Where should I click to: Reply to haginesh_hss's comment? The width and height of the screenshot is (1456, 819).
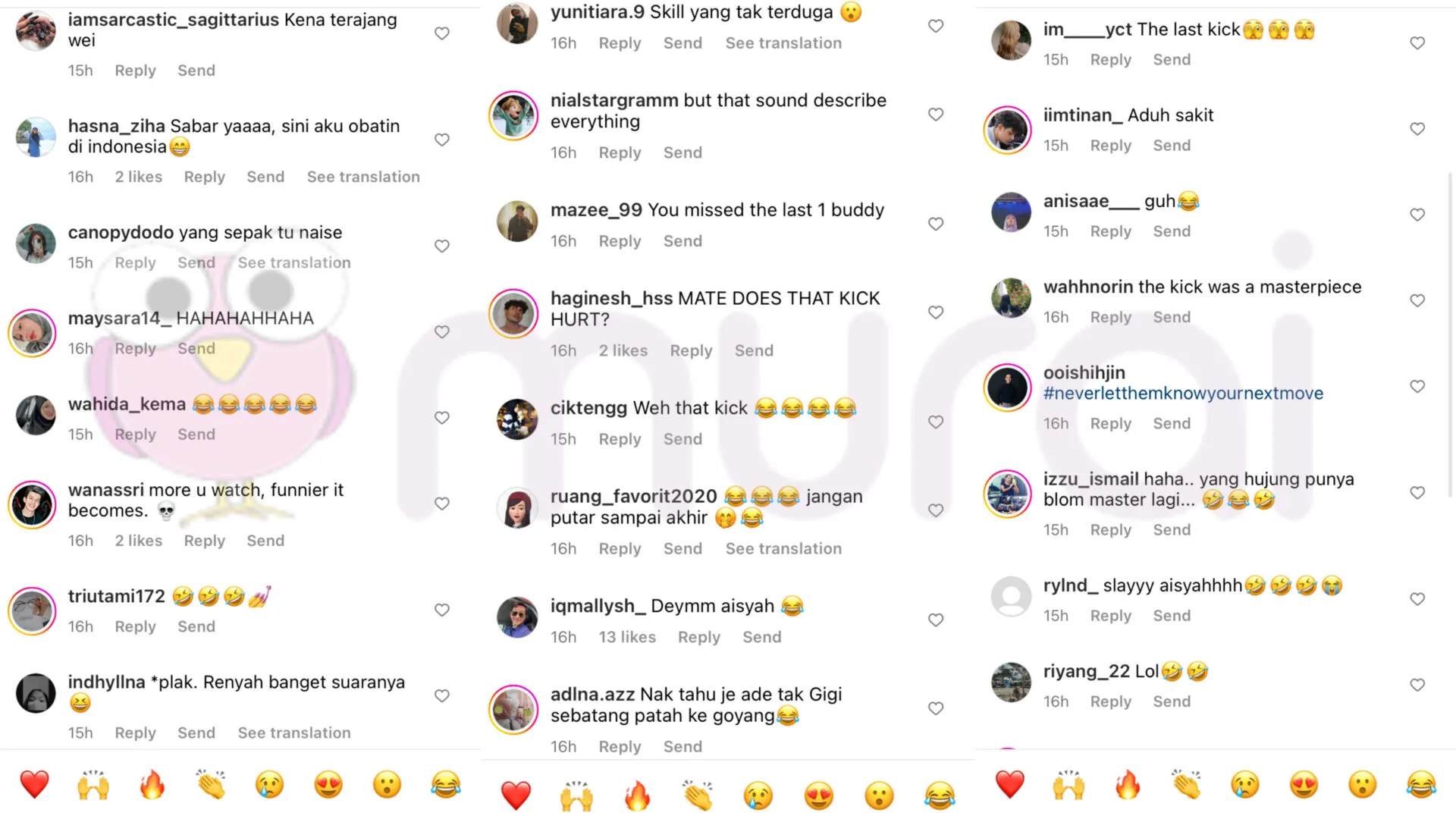tap(691, 350)
